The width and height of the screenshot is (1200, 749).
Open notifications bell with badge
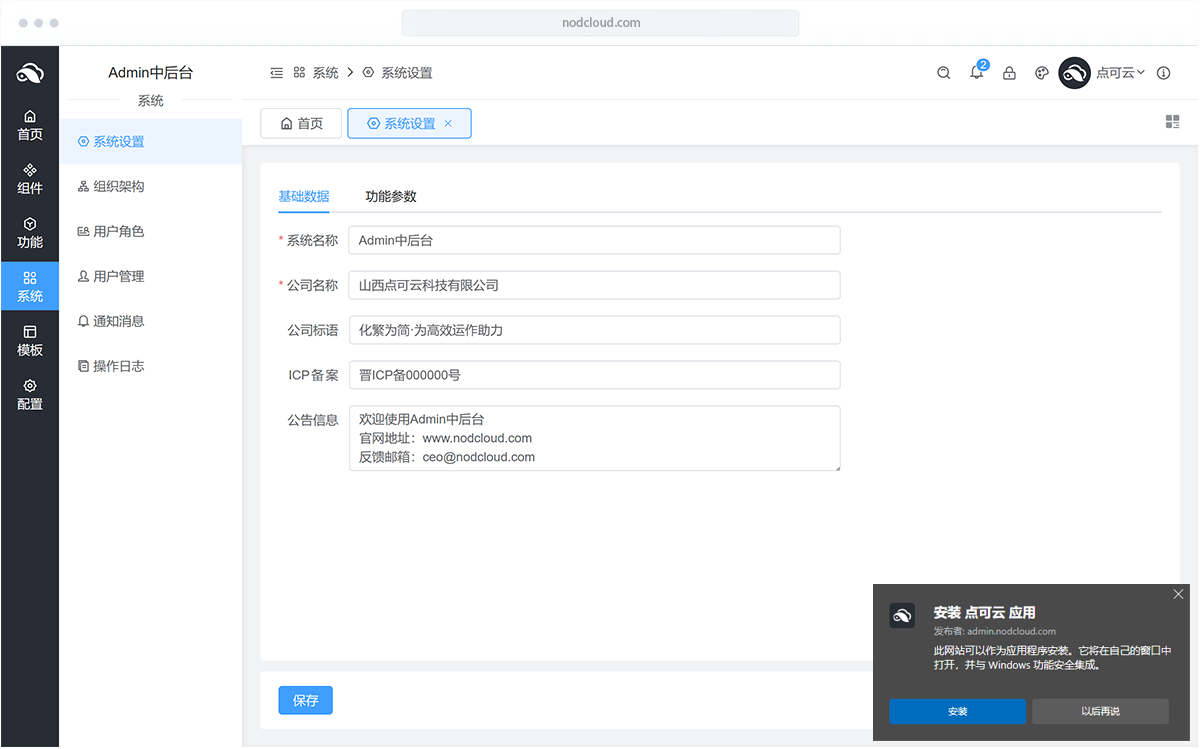(x=977, y=73)
